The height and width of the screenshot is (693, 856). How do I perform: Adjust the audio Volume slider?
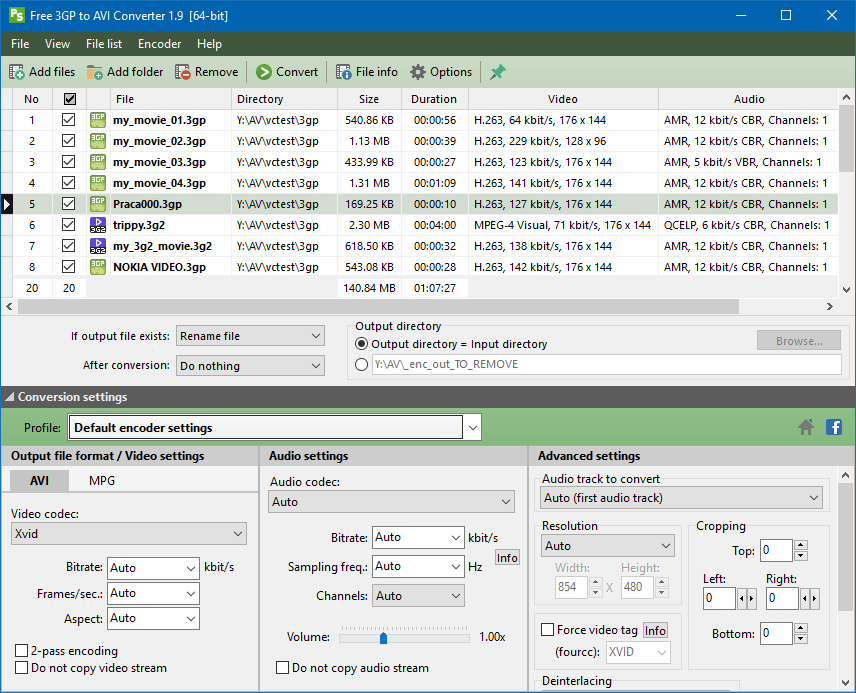coord(384,636)
